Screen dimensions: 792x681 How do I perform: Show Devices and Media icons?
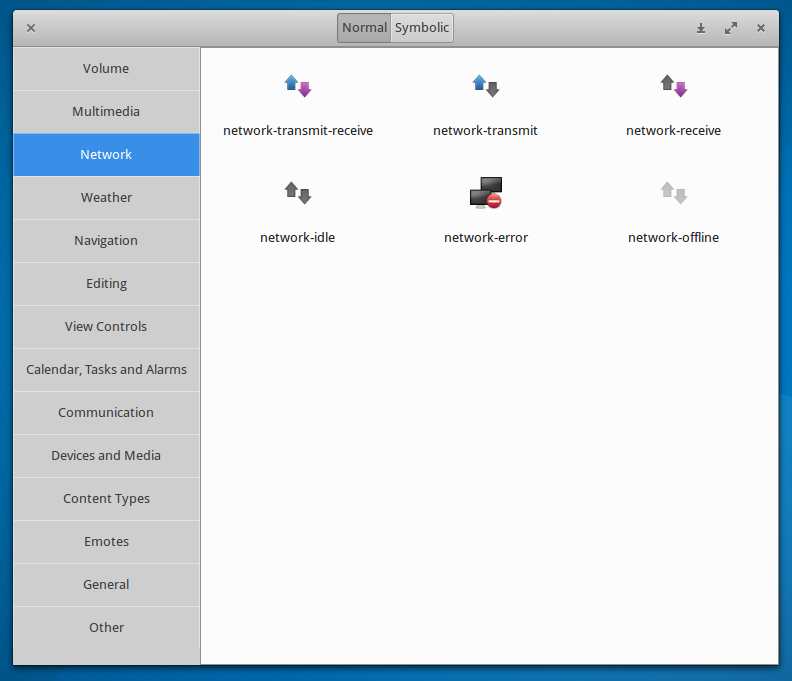point(106,456)
